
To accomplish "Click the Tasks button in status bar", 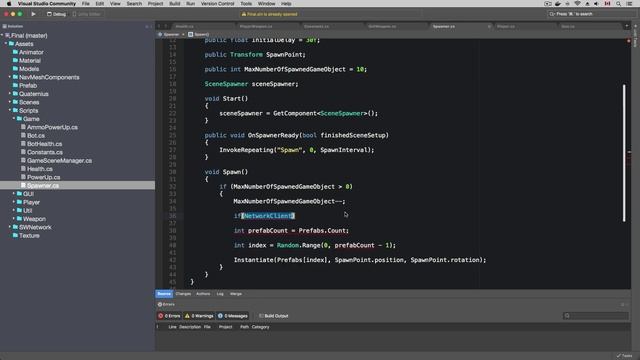I will click(x=624, y=356).
